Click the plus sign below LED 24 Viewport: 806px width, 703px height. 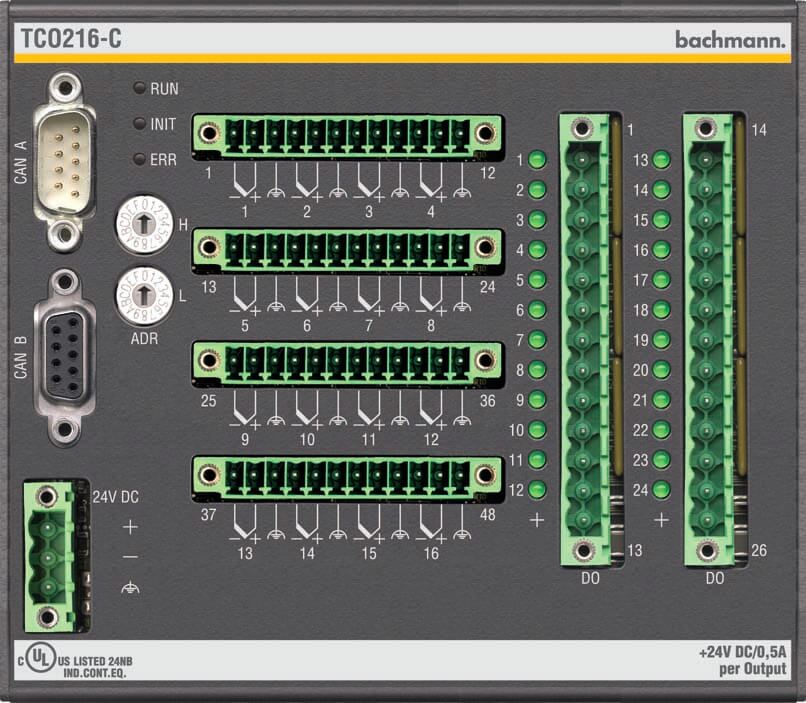pyautogui.click(x=661, y=520)
